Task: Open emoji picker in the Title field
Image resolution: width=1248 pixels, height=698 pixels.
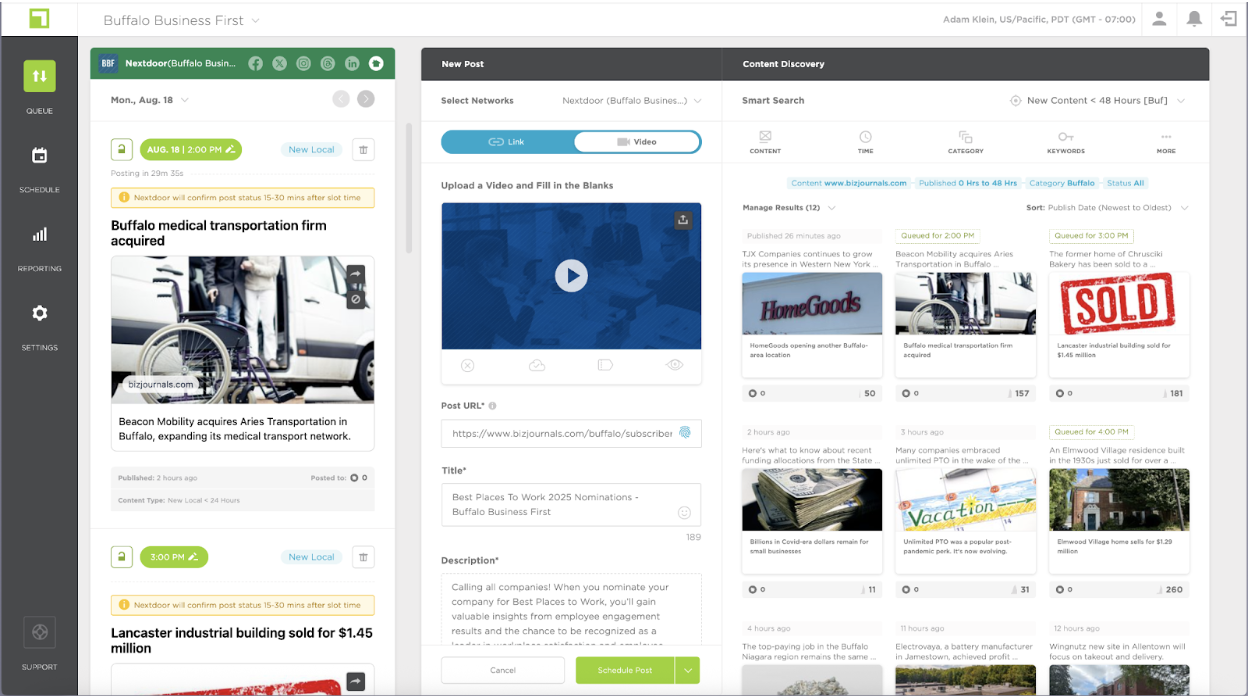Action: (x=685, y=512)
